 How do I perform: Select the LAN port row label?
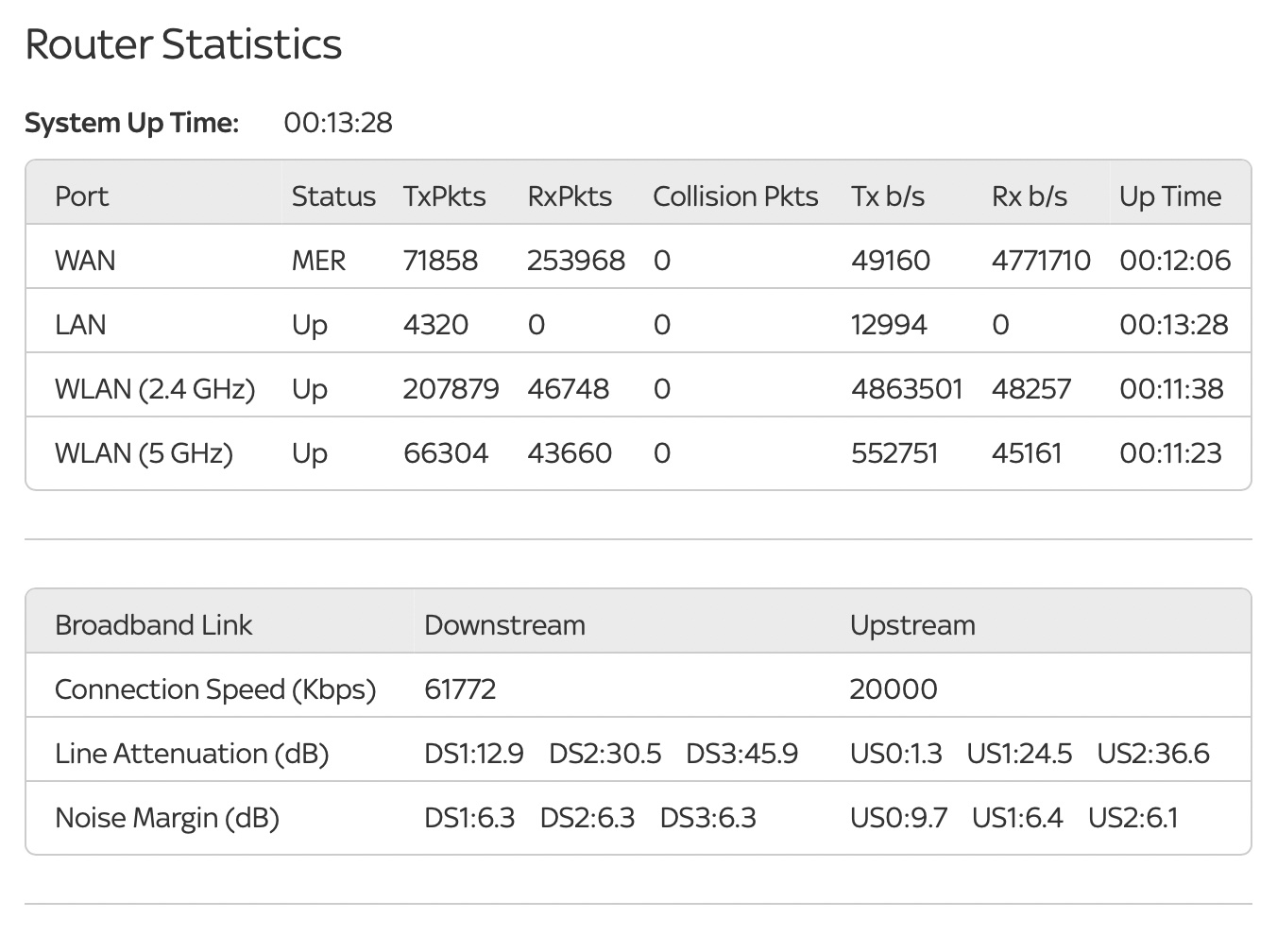click(80, 325)
